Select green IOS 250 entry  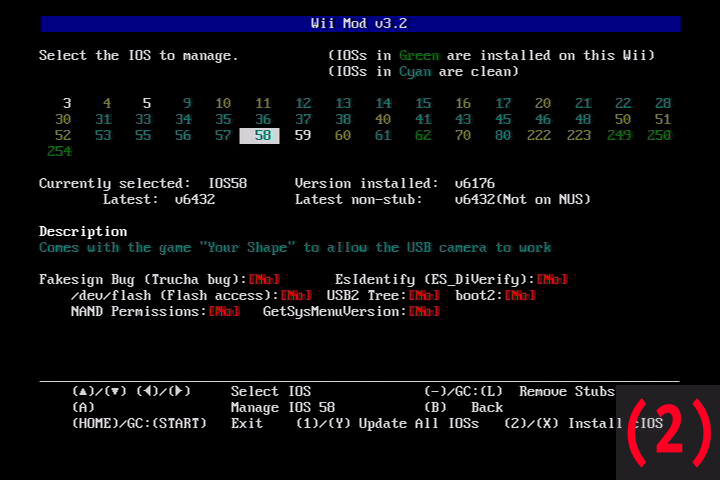tap(659, 136)
